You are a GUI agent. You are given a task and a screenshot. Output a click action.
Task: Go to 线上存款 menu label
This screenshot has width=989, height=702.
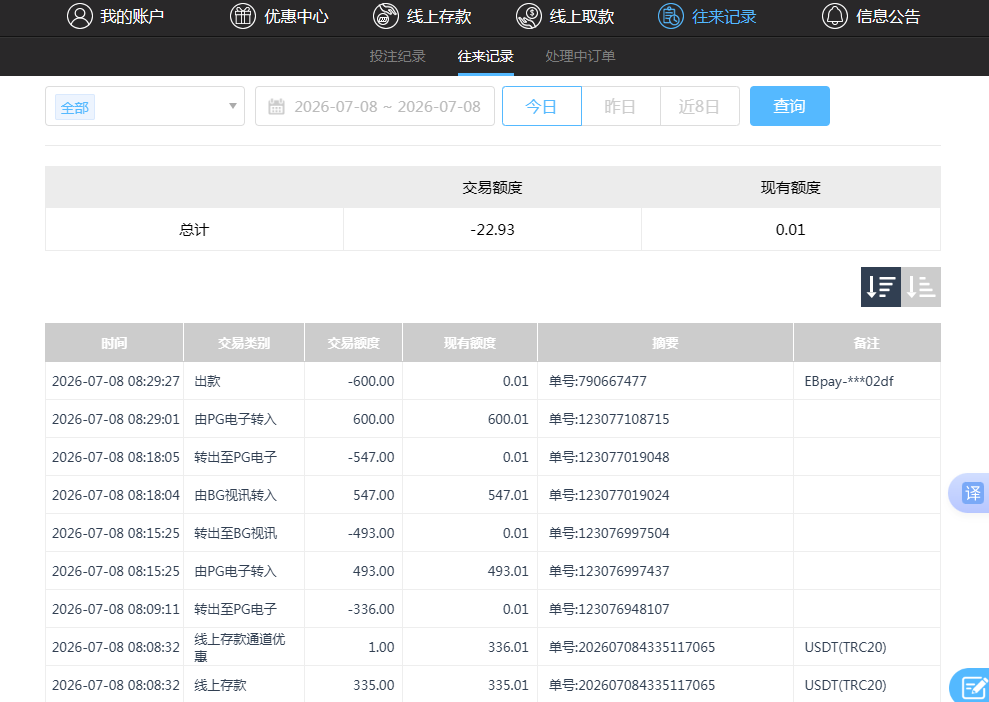(x=439, y=16)
